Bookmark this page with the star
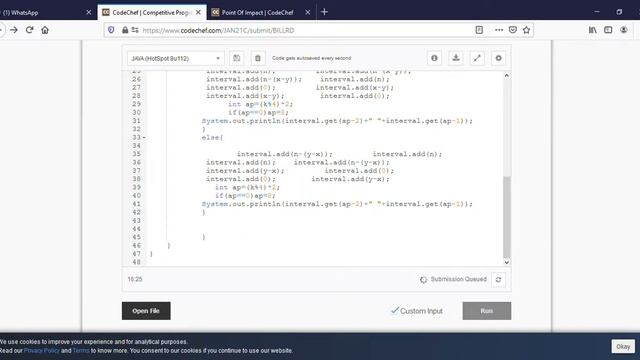 click(527, 30)
